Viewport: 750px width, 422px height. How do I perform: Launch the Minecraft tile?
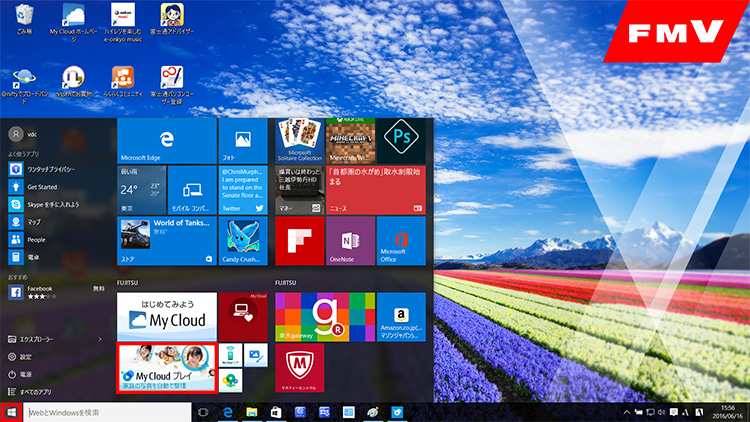350,141
